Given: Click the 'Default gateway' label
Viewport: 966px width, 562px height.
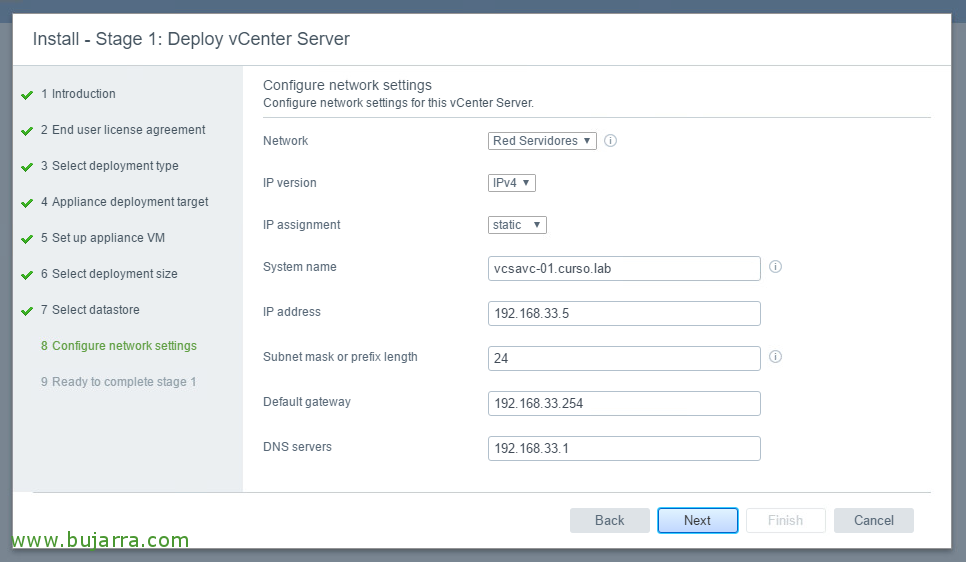Looking at the screenshot, I should pyautogui.click(x=307, y=402).
